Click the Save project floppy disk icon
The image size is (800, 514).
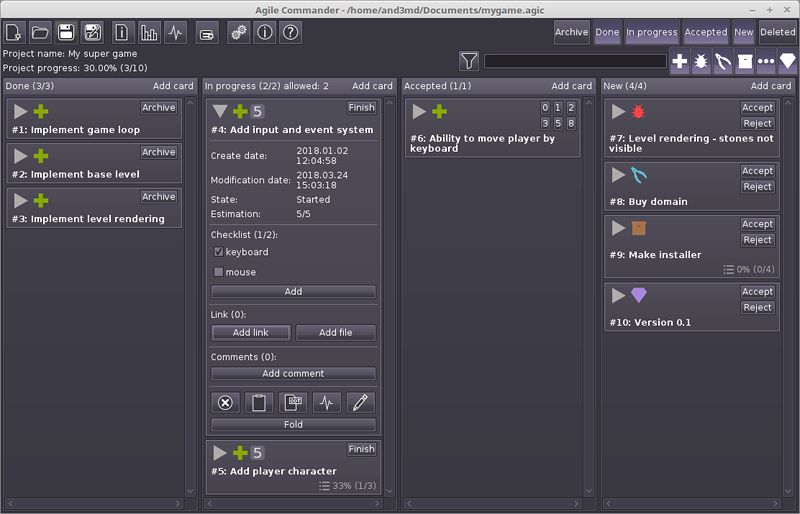pos(66,32)
